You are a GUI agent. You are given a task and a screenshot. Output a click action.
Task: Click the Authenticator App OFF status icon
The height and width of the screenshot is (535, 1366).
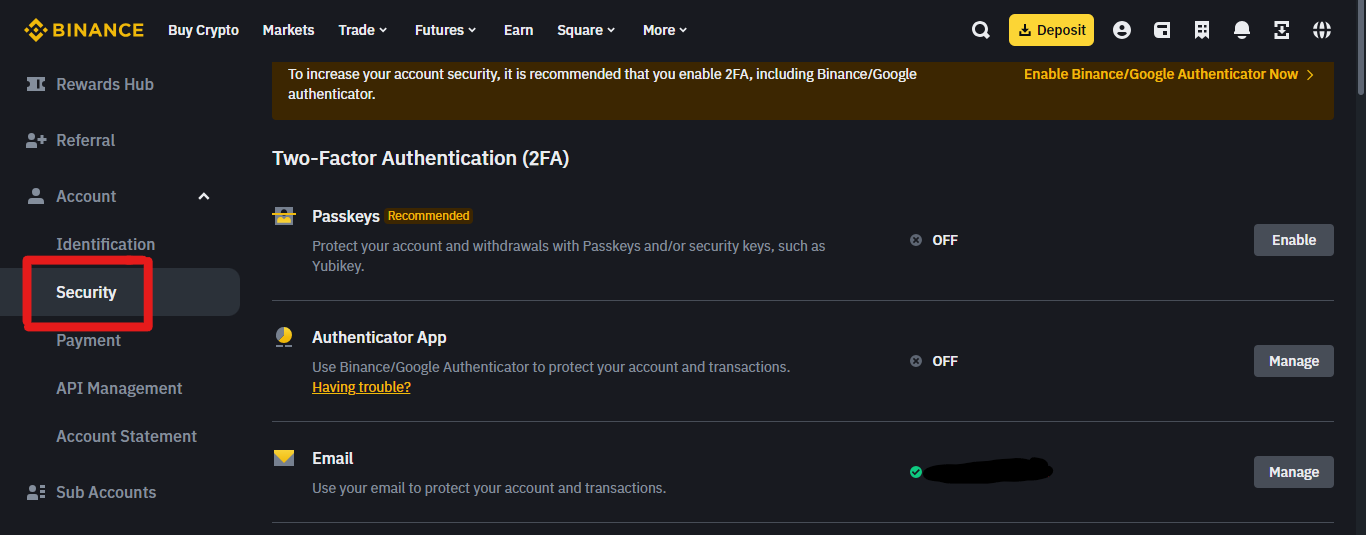(x=916, y=361)
